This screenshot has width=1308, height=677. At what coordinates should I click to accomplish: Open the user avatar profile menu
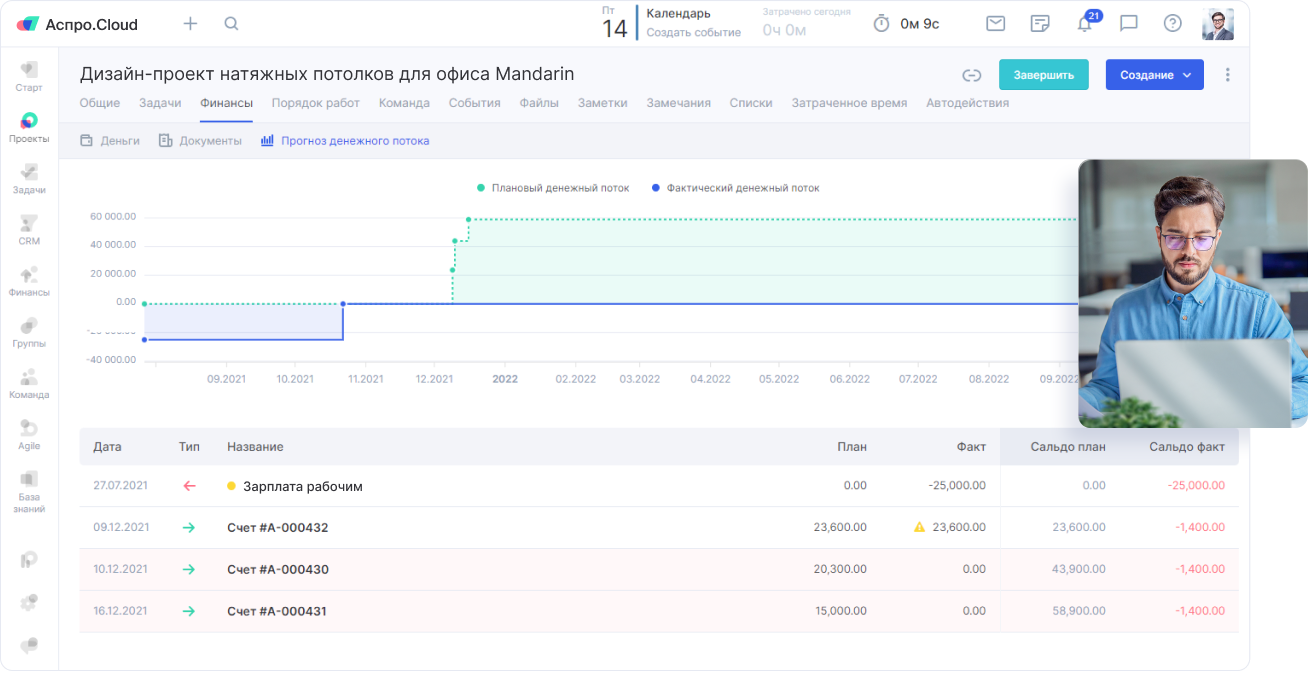[x=1217, y=24]
